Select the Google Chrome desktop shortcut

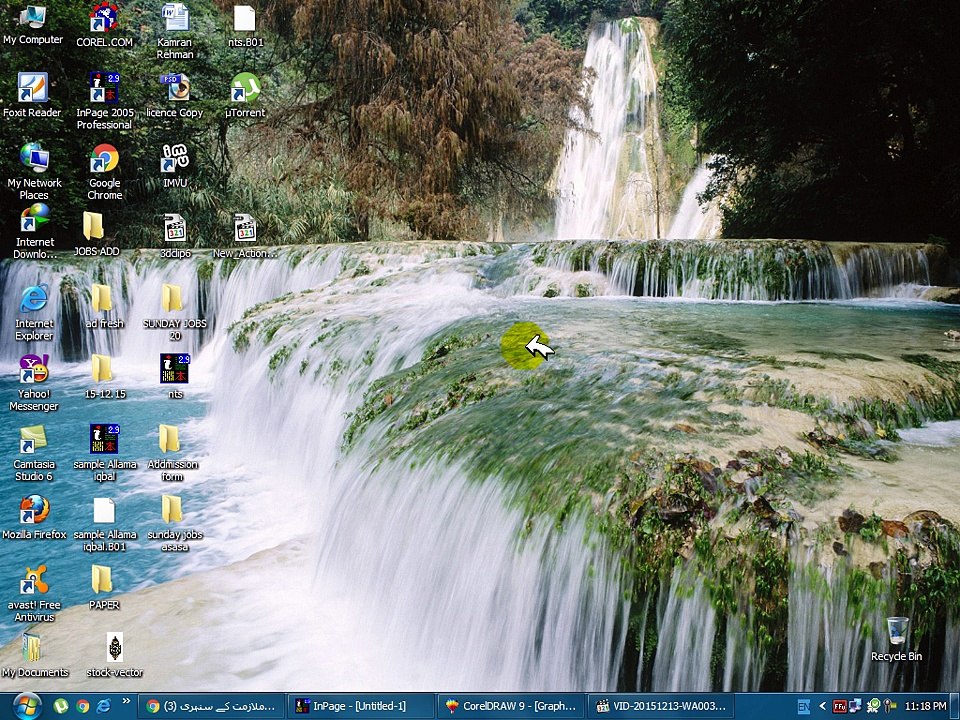point(105,172)
